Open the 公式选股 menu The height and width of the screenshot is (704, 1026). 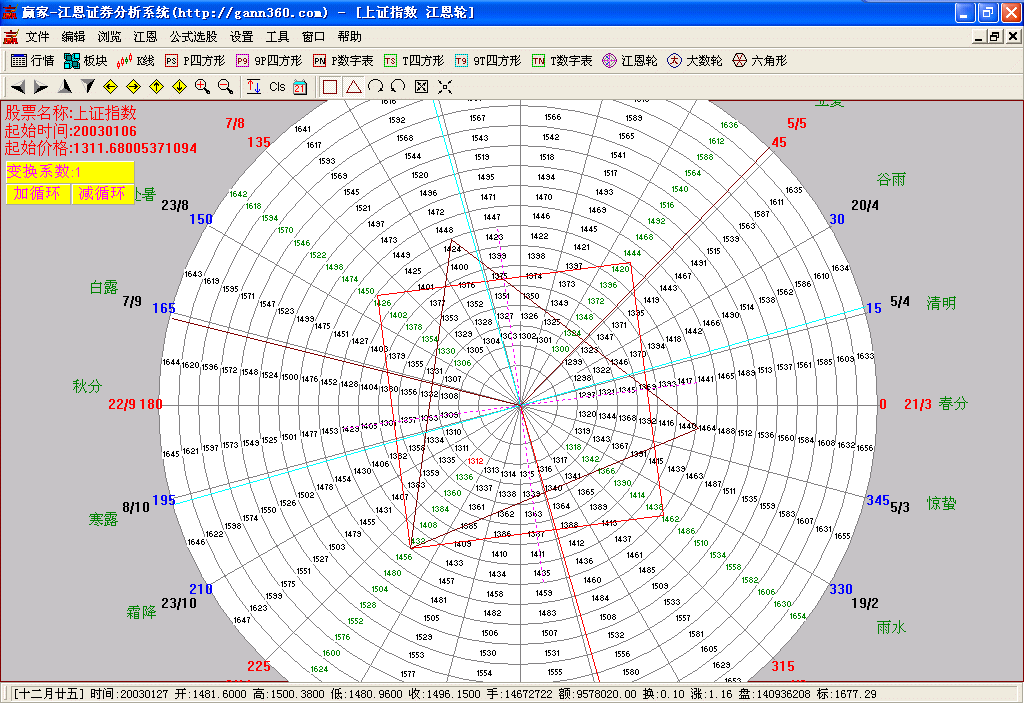(x=193, y=36)
